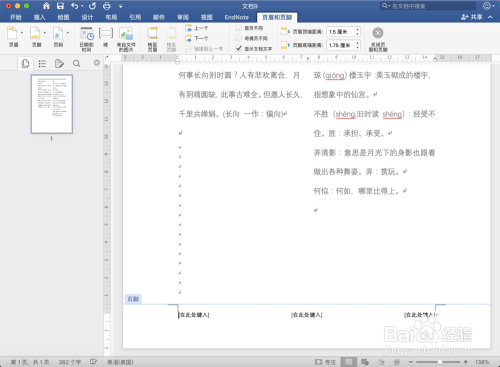This screenshot has width=500, height=367.
Task: Redo with the circular arrow icon
Action: [x=92, y=6]
